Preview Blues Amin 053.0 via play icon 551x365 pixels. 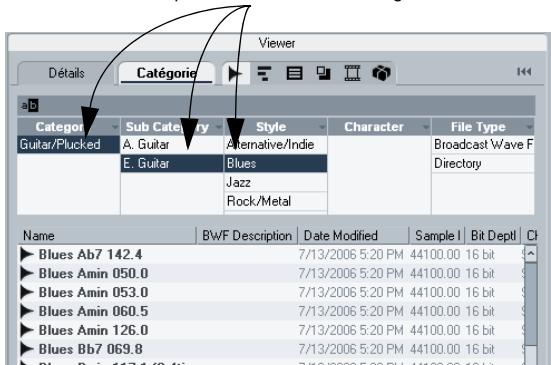pyautogui.click(x=27, y=292)
